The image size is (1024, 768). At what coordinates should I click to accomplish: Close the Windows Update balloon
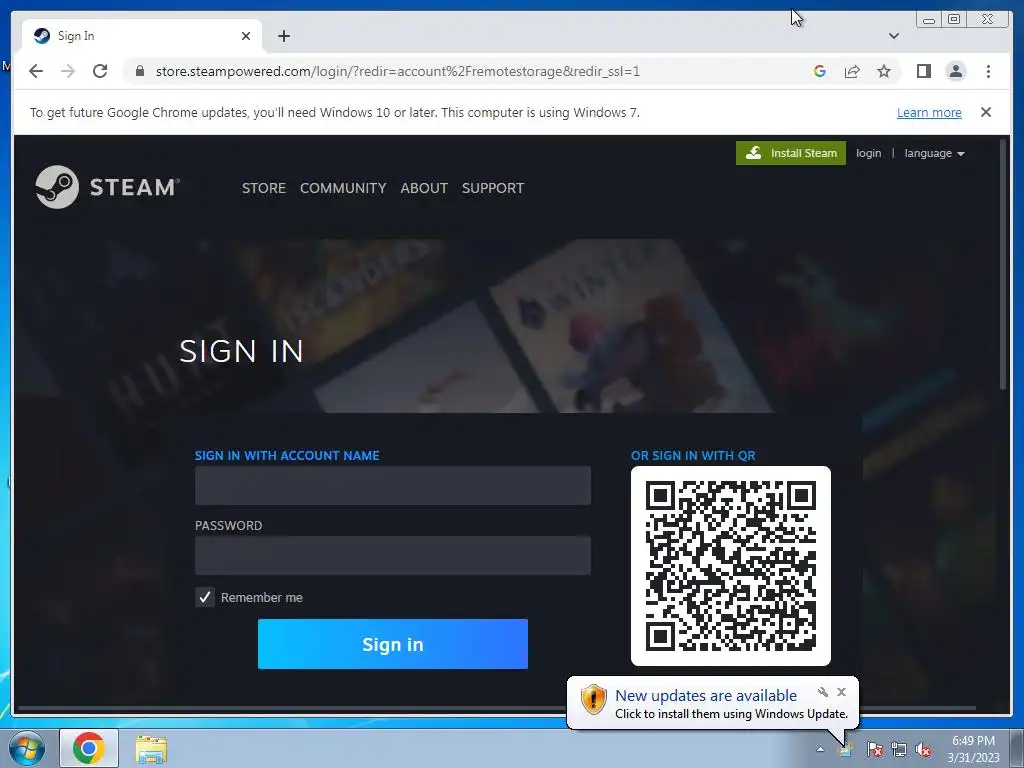841,692
